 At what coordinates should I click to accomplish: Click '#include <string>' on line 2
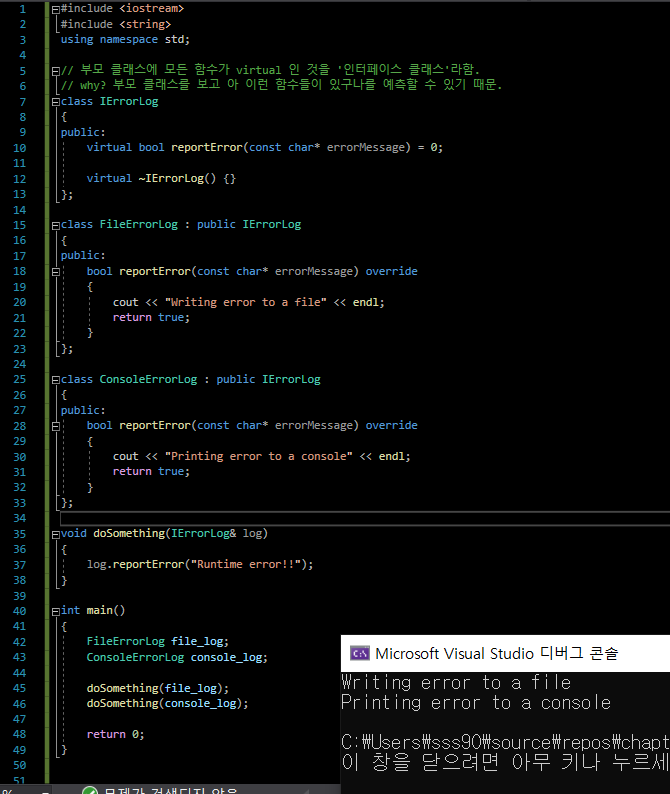tap(116, 24)
